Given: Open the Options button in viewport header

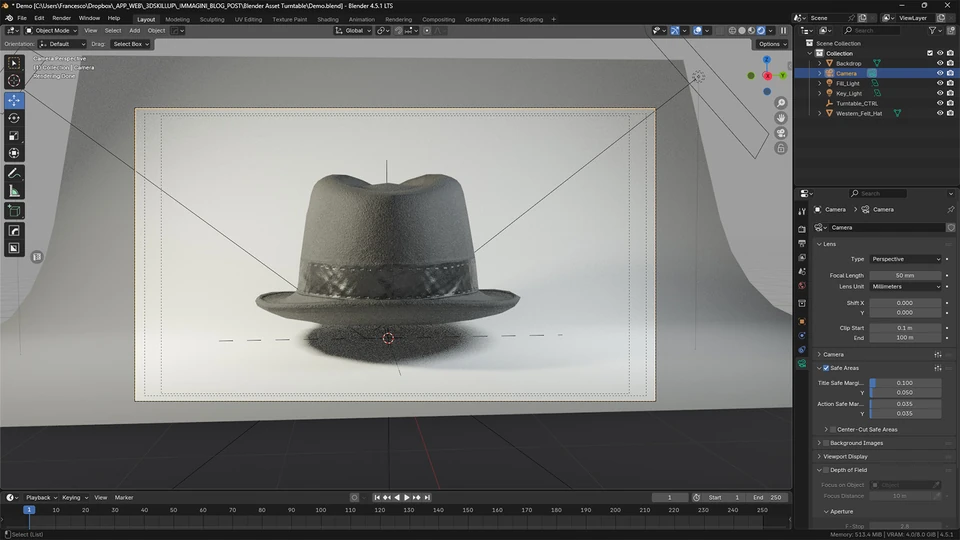Looking at the screenshot, I should pyautogui.click(x=771, y=44).
